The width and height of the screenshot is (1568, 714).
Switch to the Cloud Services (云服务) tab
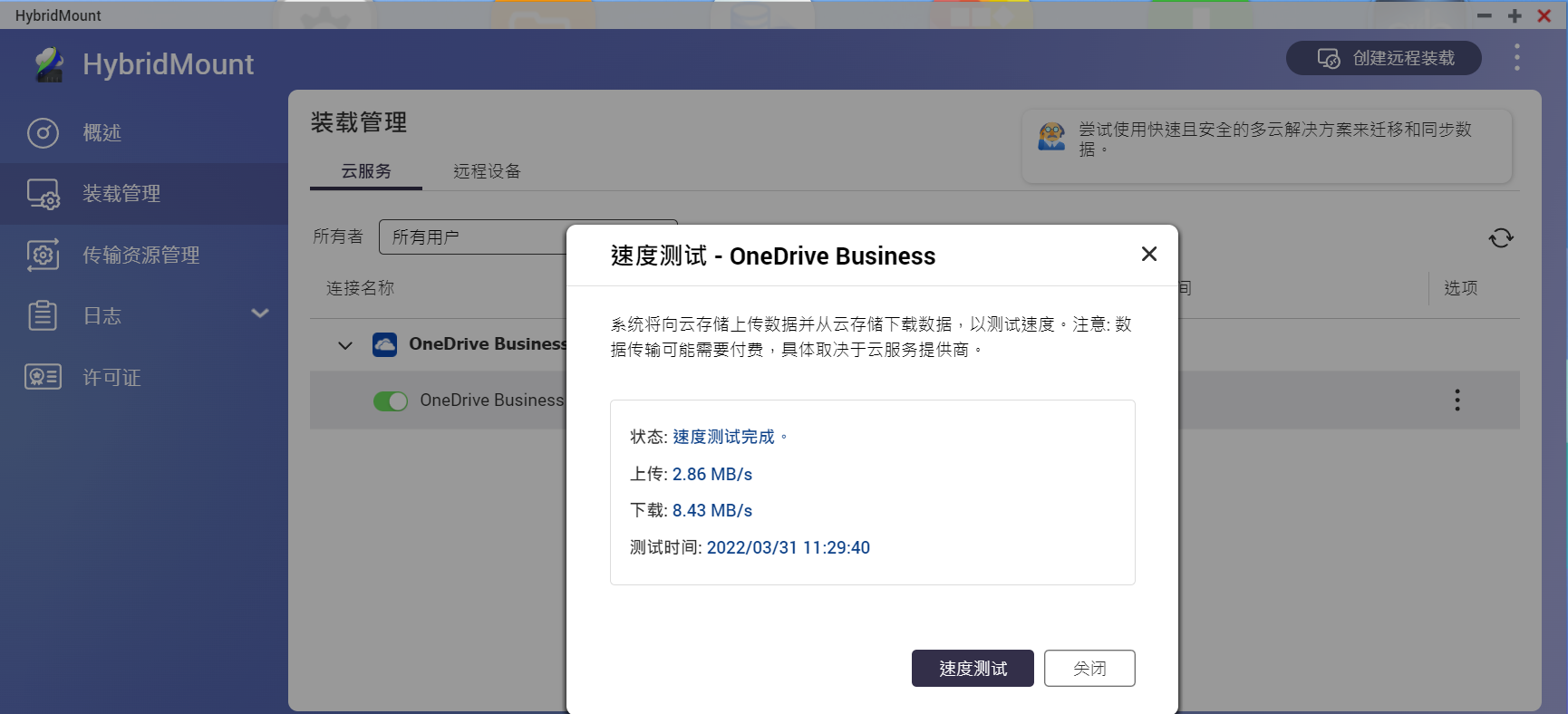click(x=366, y=171)
